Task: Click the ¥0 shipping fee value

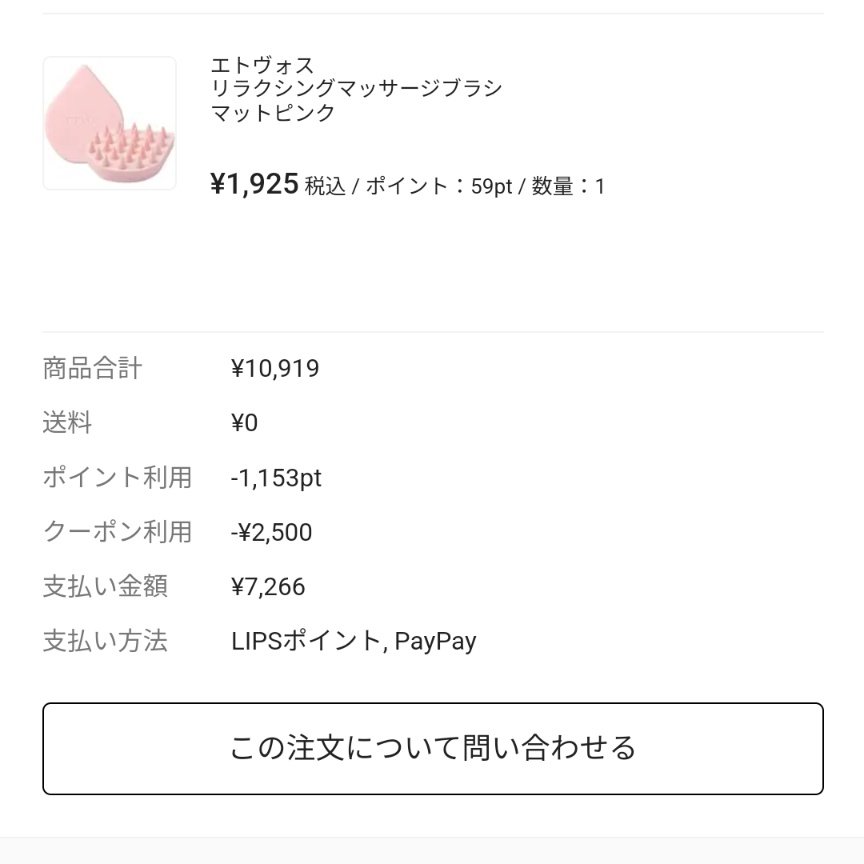Action: pos(244,423)
